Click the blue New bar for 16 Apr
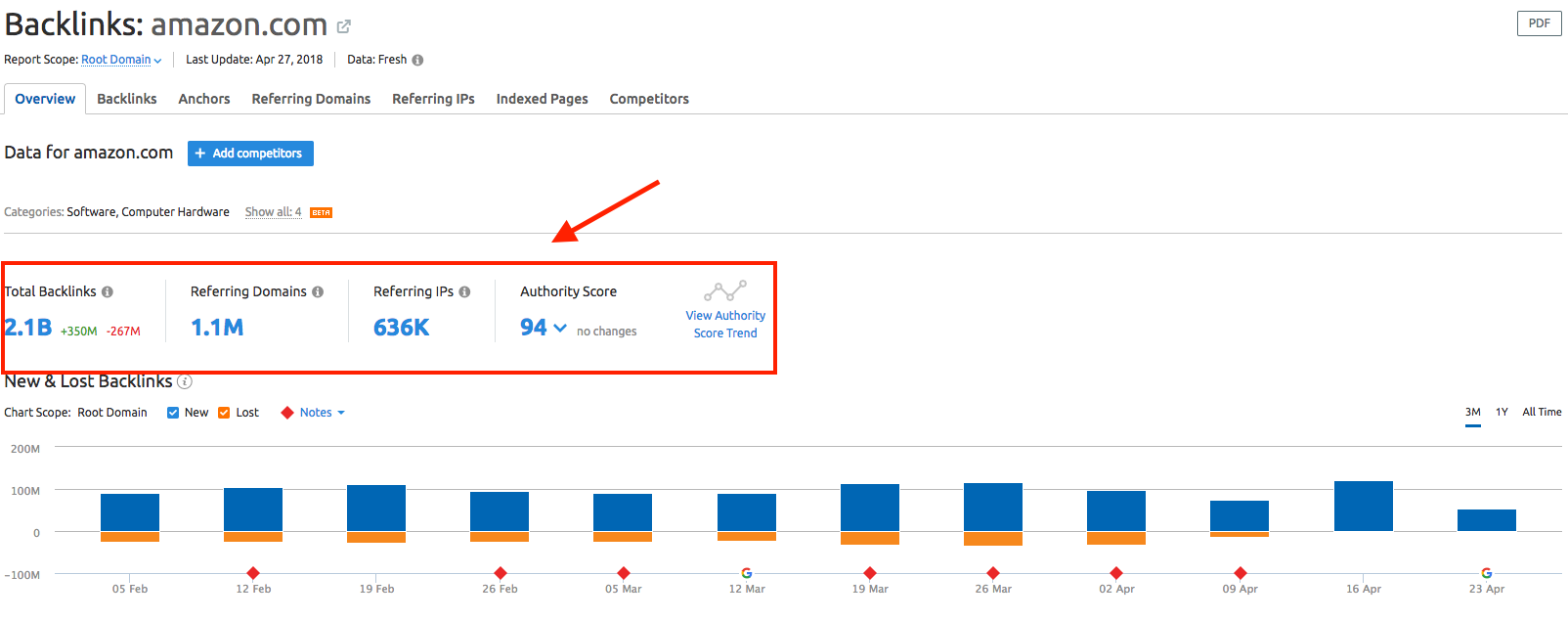This screenshot has width=1568, height=620. (1364, 507)
